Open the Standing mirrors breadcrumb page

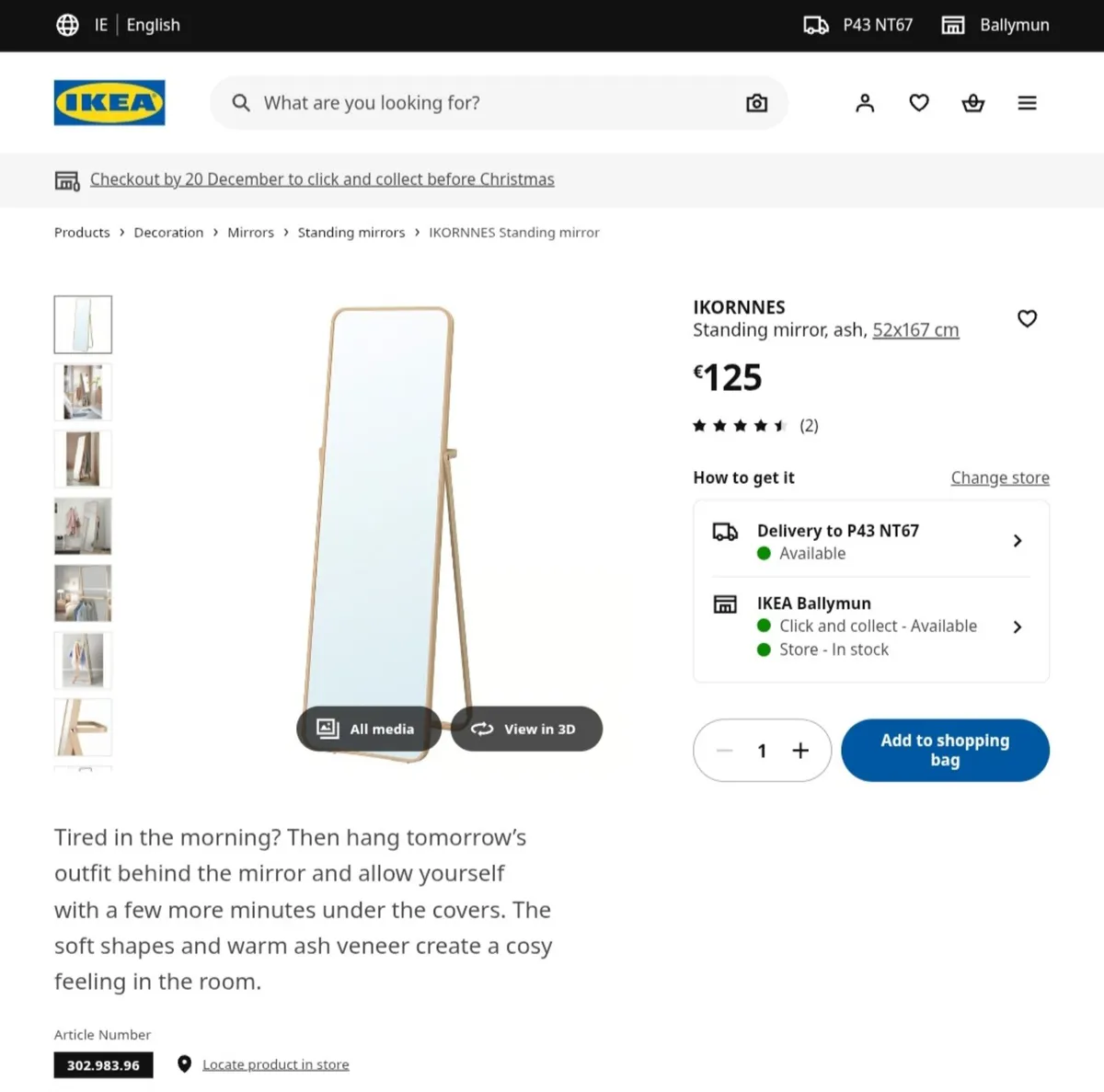tap(351, 232)
